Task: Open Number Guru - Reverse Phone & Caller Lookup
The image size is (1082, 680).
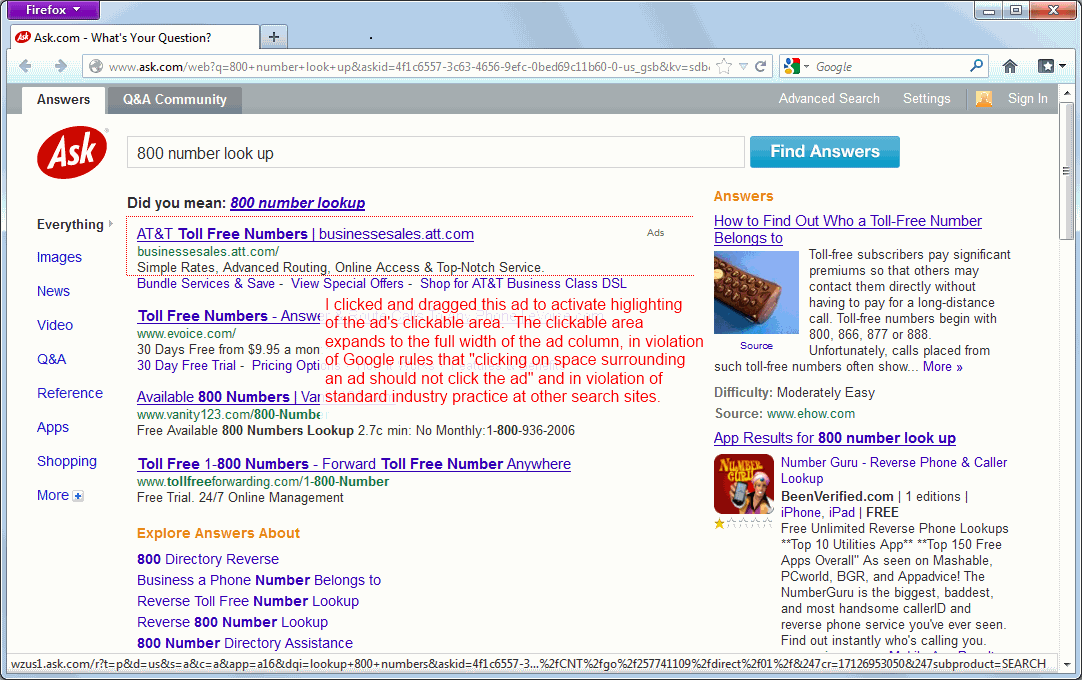Action: pos(894,471)
